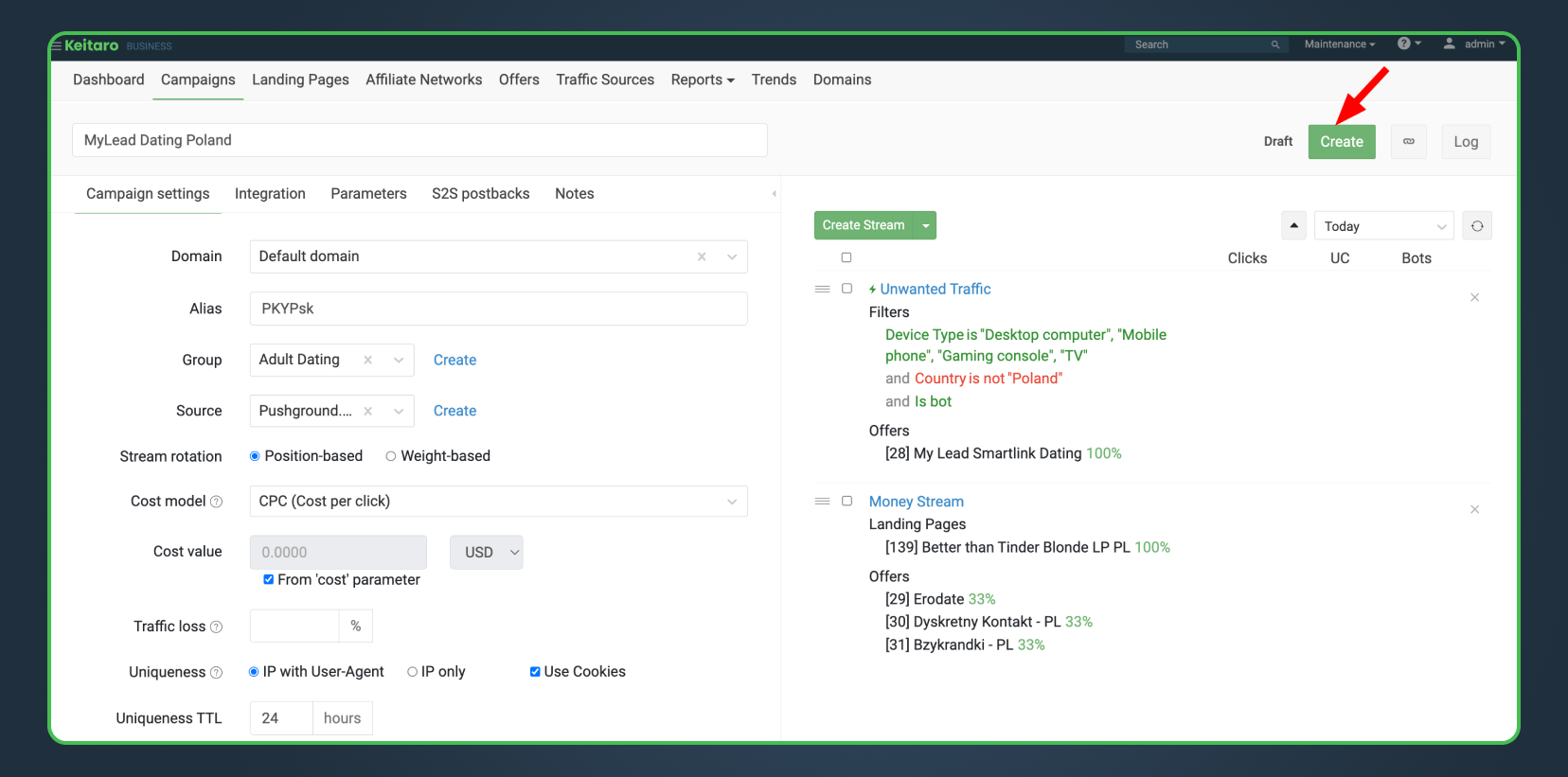Go to Dashboard
Screen dimensions: 1568x777
coord(109,80)
